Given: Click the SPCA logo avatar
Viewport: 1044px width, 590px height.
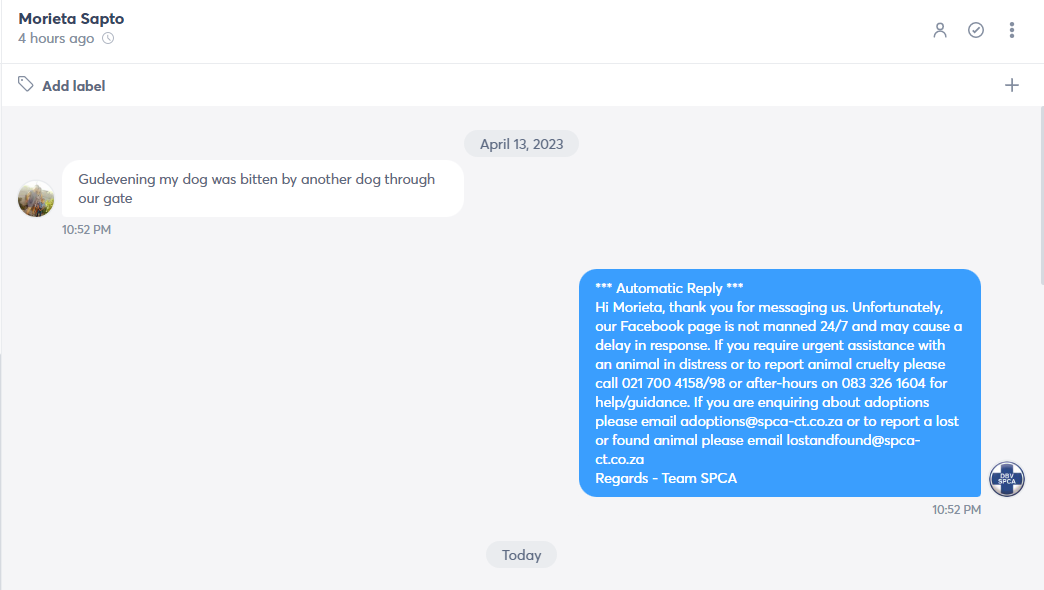Looking at the screenshot, I should [x=1006, y=479].
